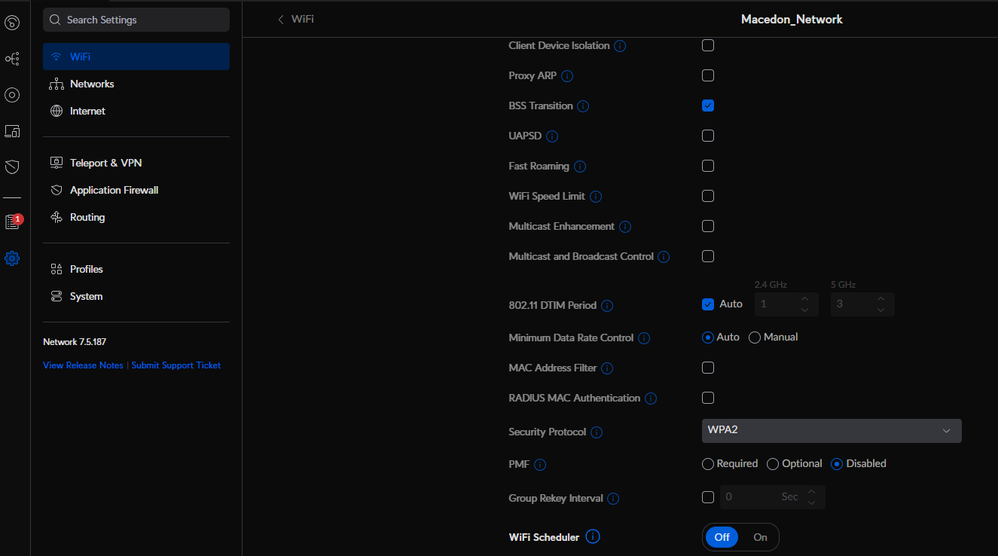Enable the Fast Roaming checkbox
Image resolution: width=998 pixels, height=556 pixels.
tap(708, 166)
